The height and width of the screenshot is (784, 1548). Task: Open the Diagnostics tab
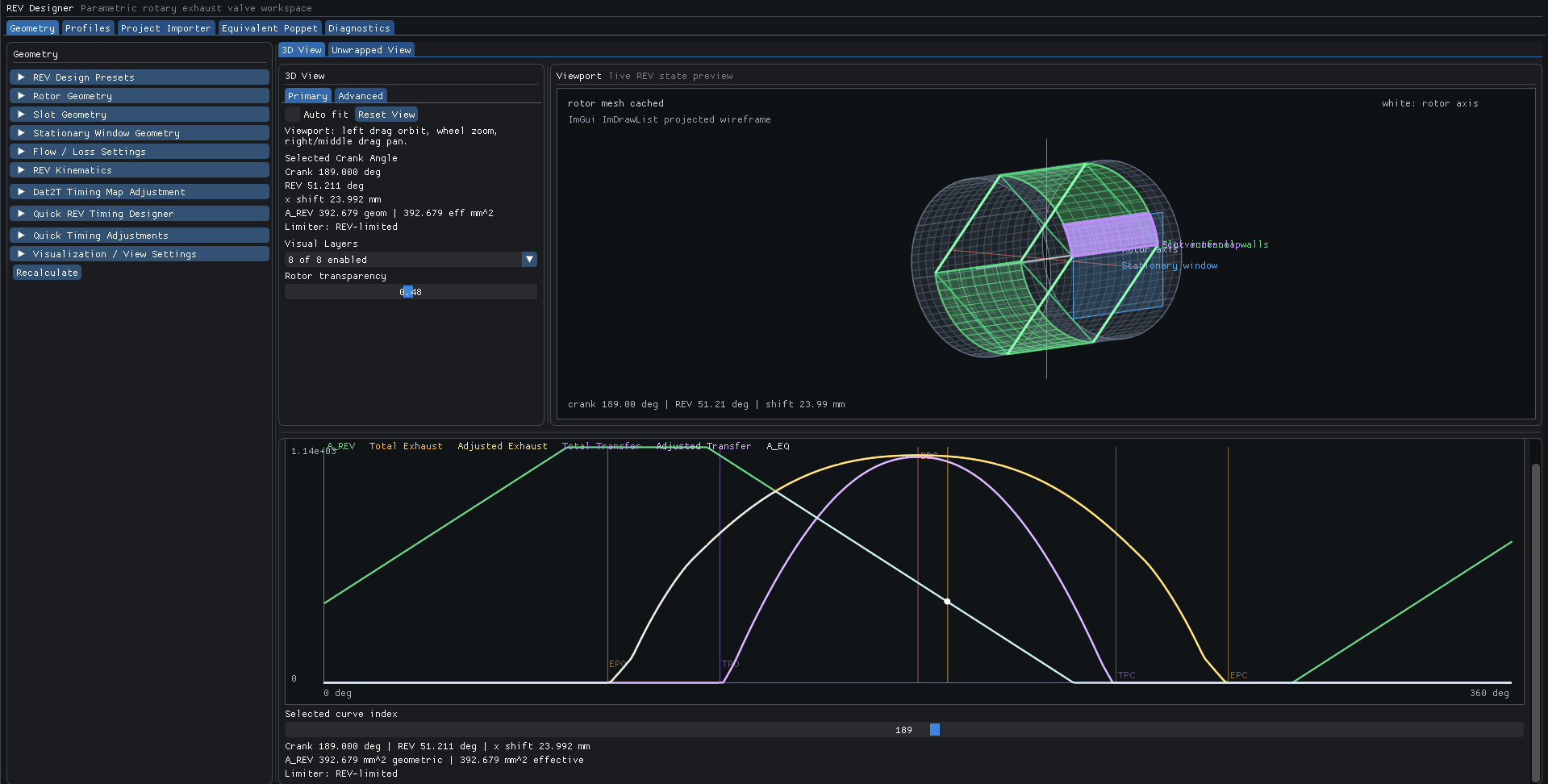[359, 28]
